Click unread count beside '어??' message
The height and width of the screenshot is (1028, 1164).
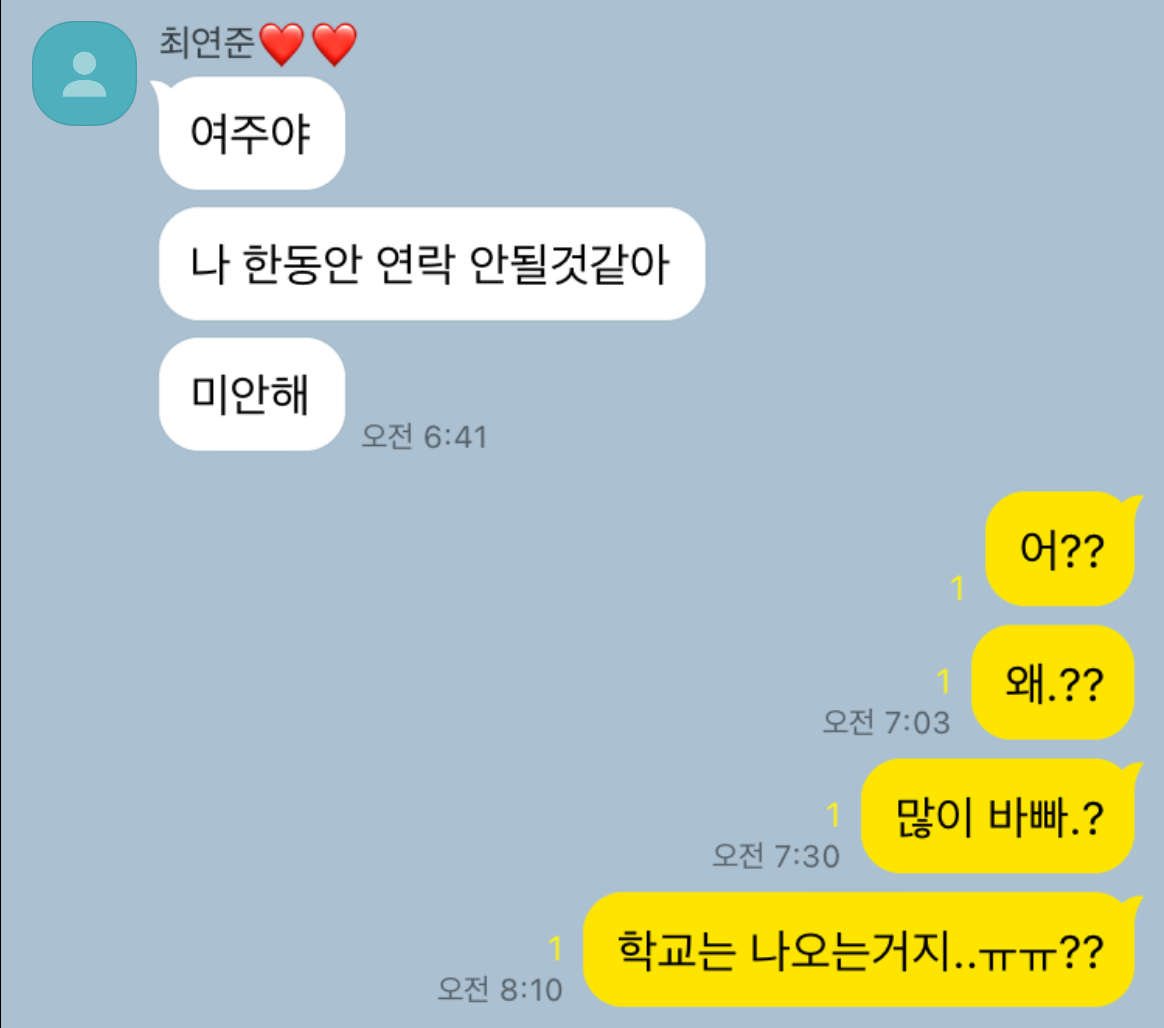958,588
